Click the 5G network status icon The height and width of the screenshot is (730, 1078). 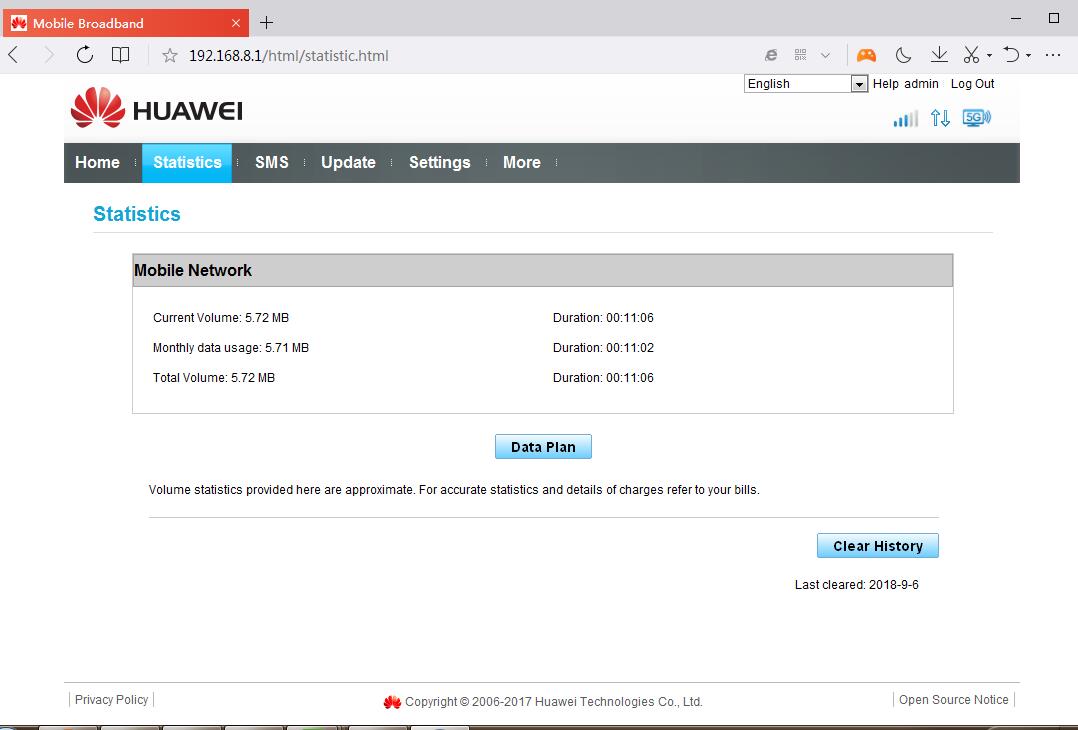[x=977, y=117]
